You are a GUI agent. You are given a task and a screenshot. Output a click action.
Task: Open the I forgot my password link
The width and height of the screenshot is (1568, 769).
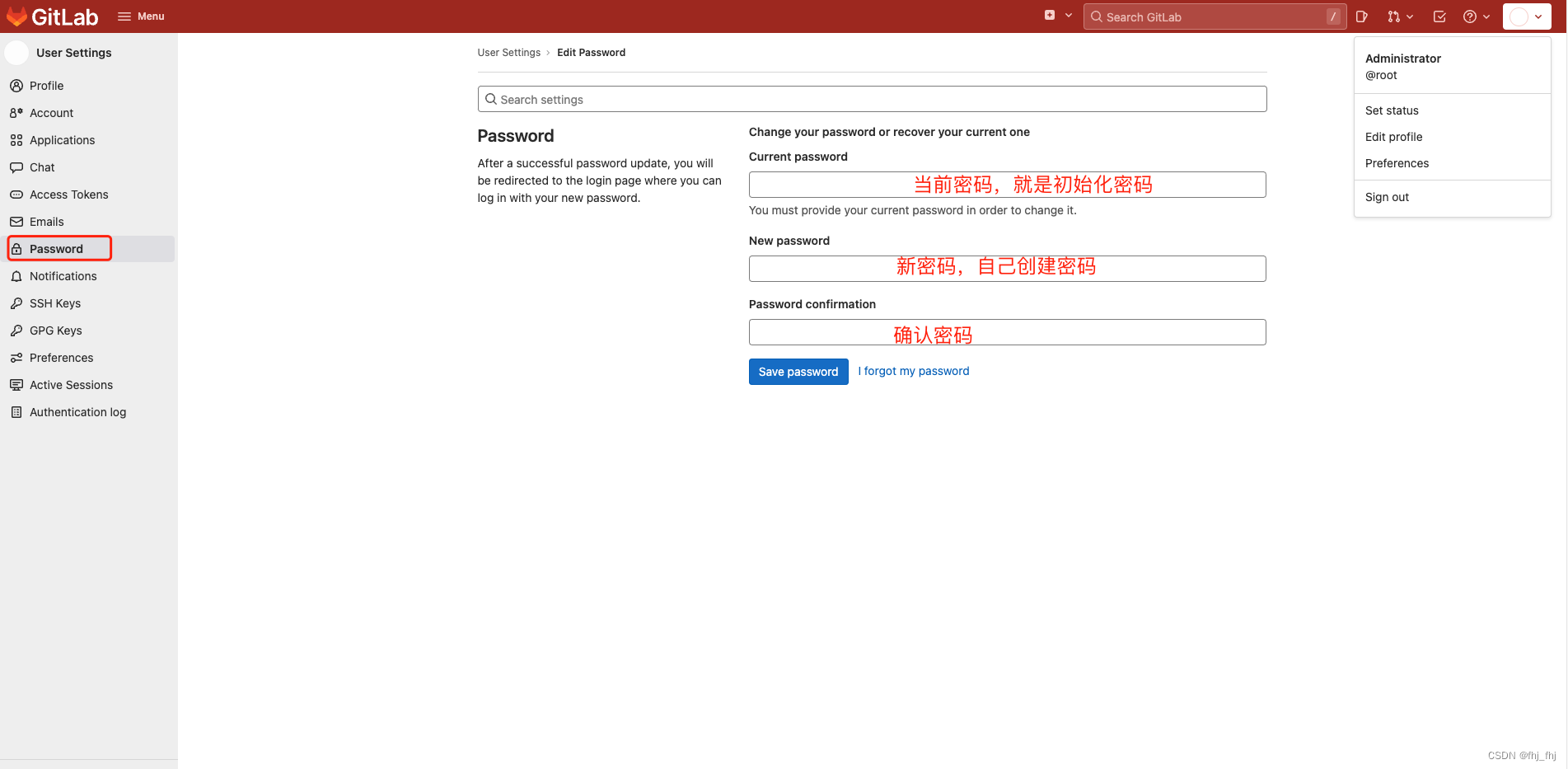pyautogui.click(x=913, y=371)
